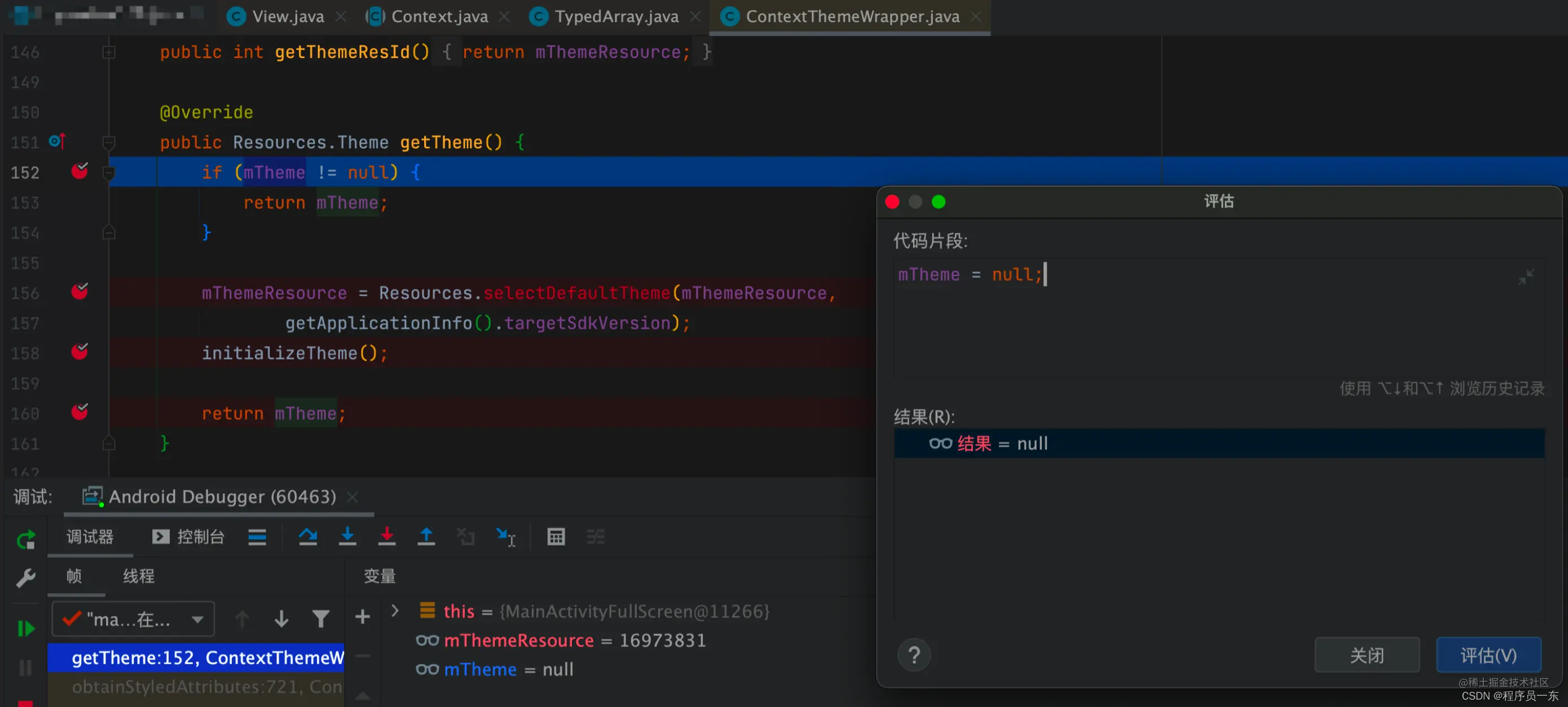Click the 评估(V) evaluate button
Screen dimensions: 1568x707
(x=1488, y=655)
